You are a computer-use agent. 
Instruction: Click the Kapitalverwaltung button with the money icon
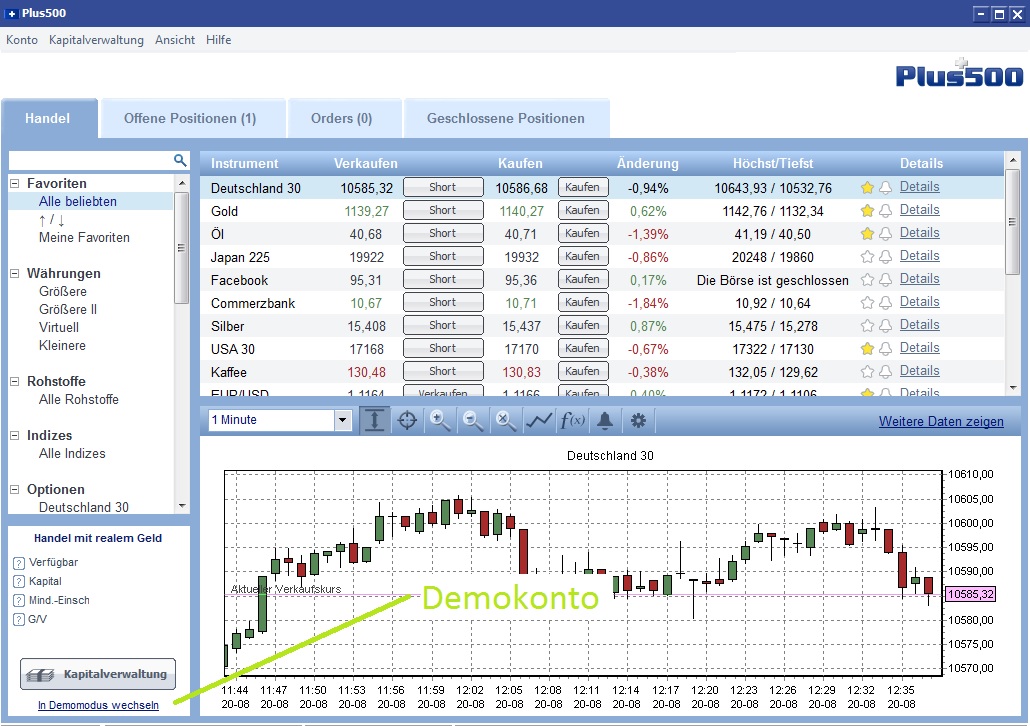click(x=98, y=674)
